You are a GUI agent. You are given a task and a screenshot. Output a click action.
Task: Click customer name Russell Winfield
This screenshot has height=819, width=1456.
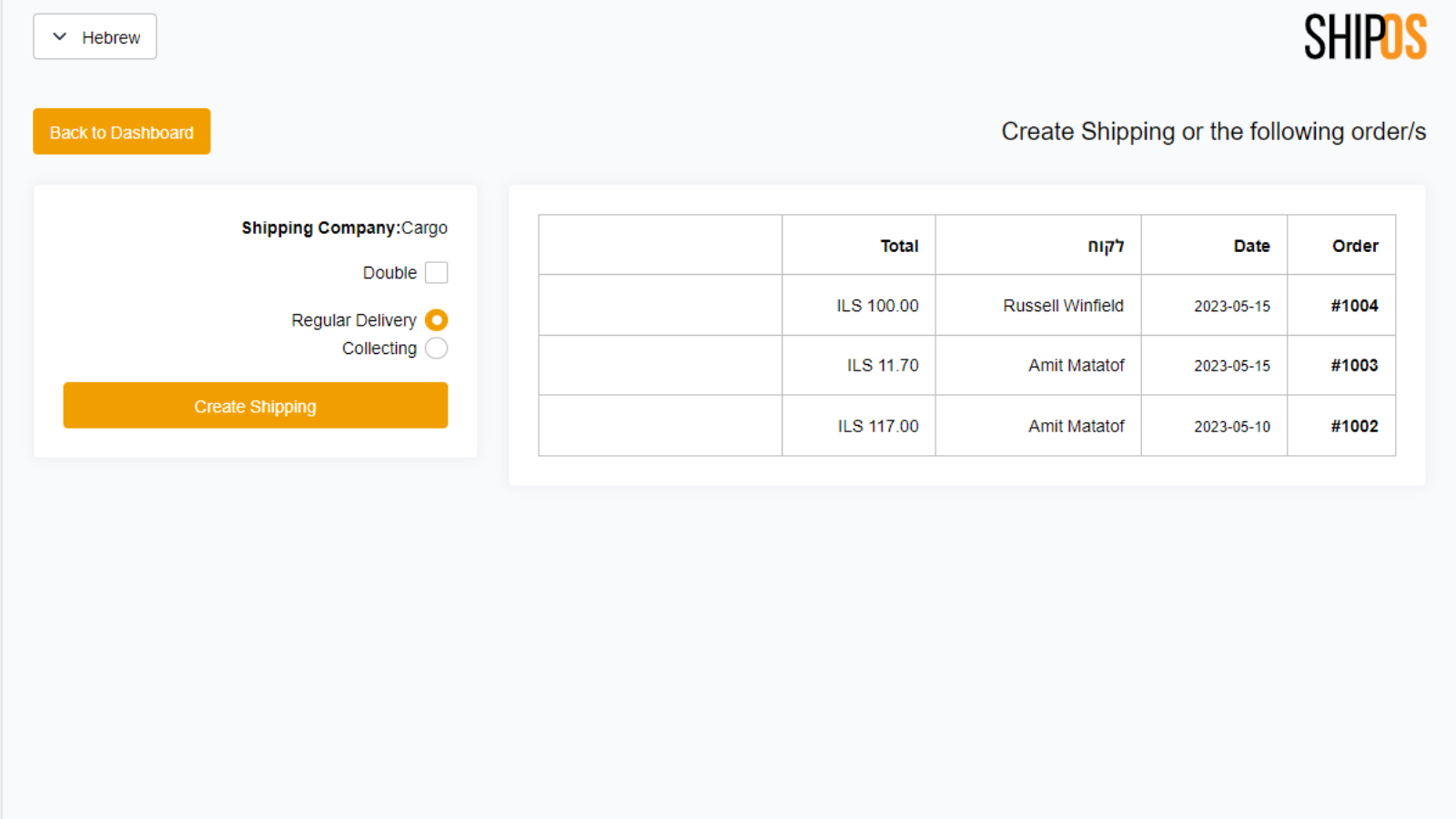pos(1063,306)
